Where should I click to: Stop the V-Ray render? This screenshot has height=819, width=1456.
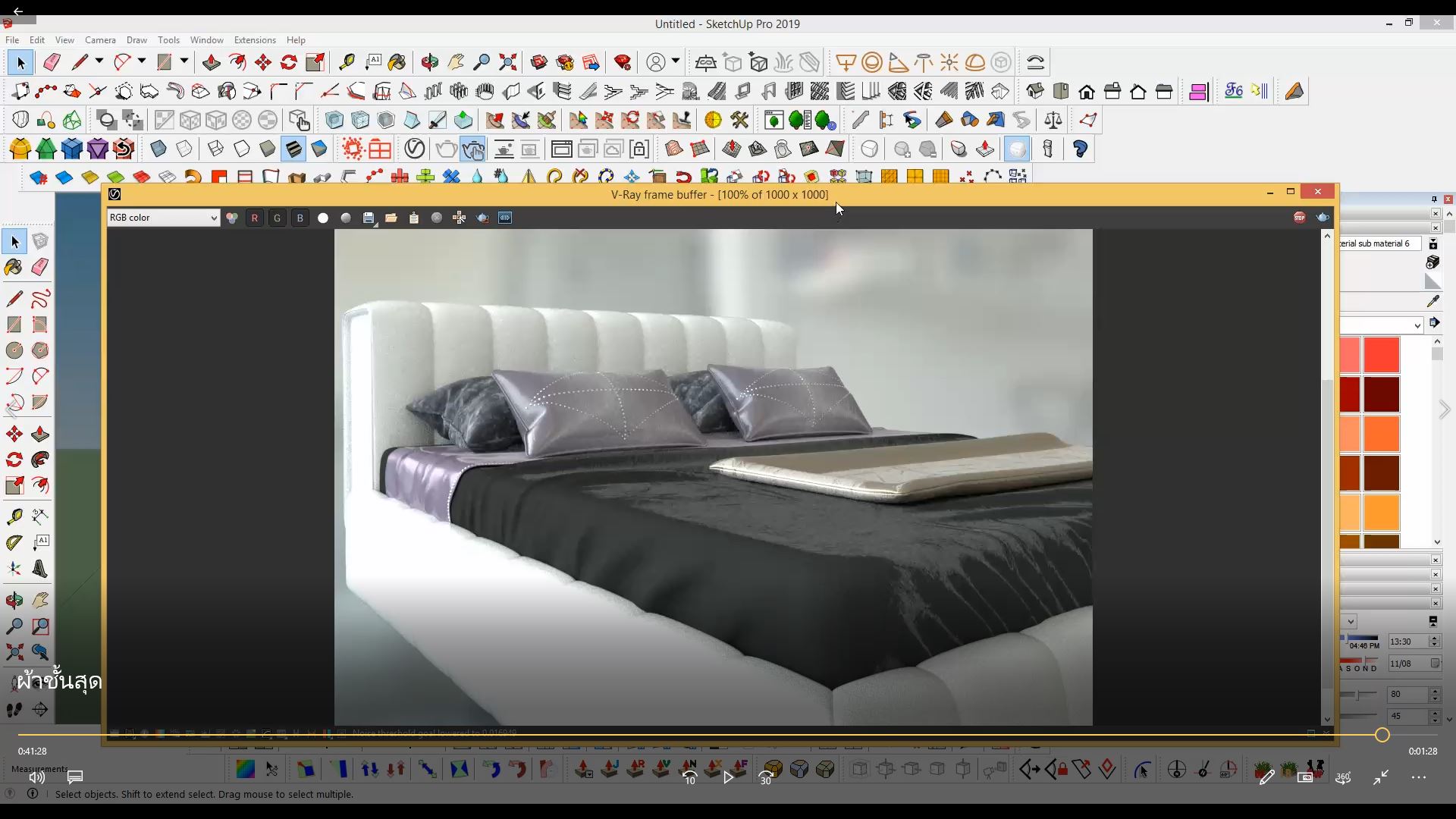[x=1300, y=218]
